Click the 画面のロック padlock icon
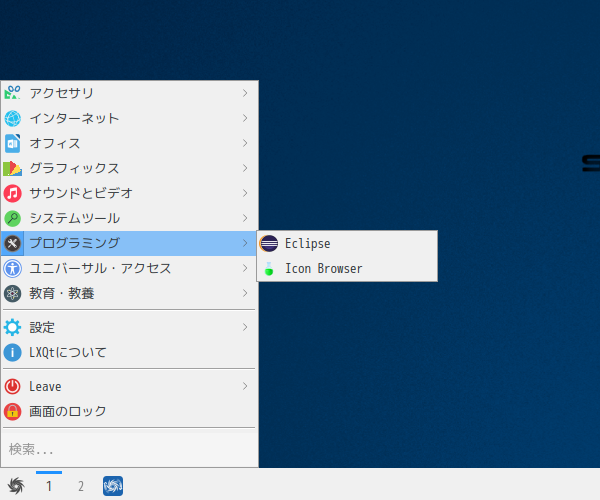Screen dimensions: 600x500 click(13, 412)
